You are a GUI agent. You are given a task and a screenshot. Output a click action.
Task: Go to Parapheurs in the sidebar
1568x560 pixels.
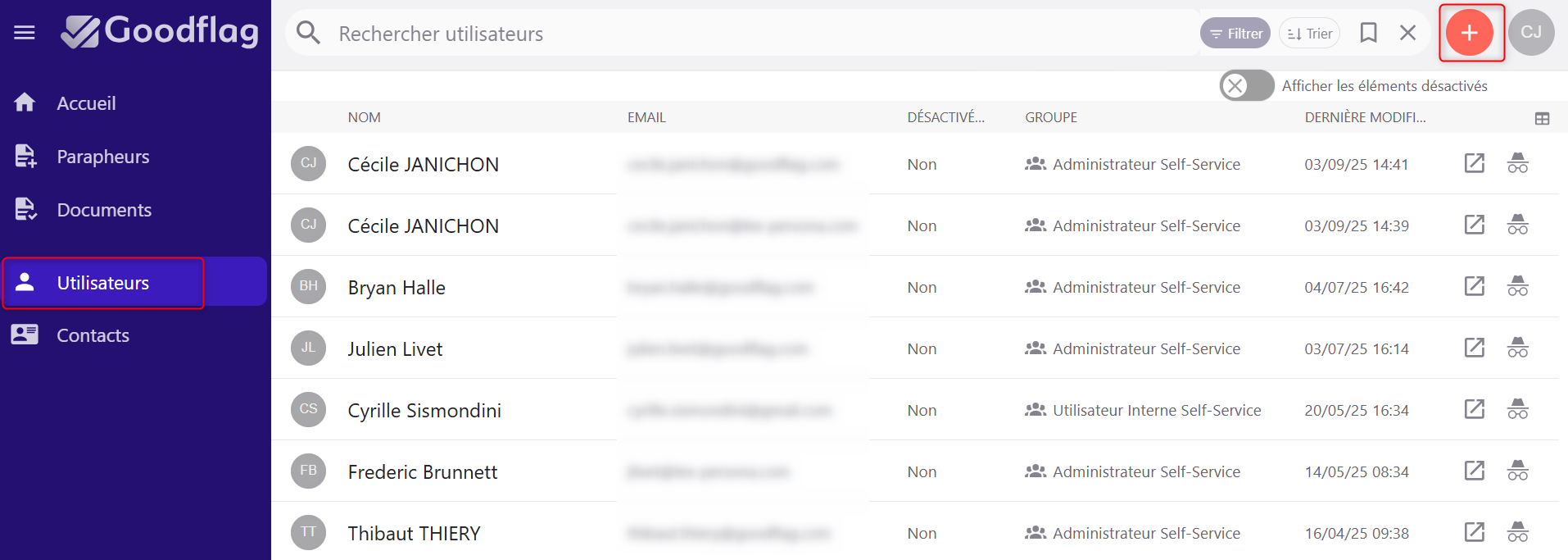click(102, 157)
